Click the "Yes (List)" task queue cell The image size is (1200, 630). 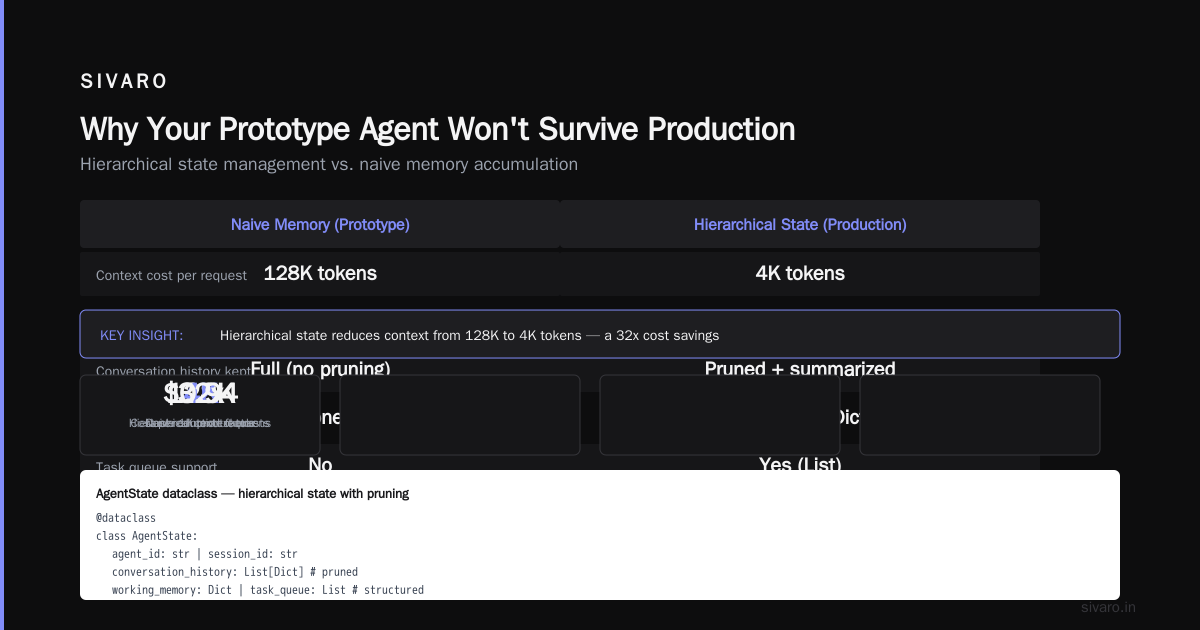[800, 465]
